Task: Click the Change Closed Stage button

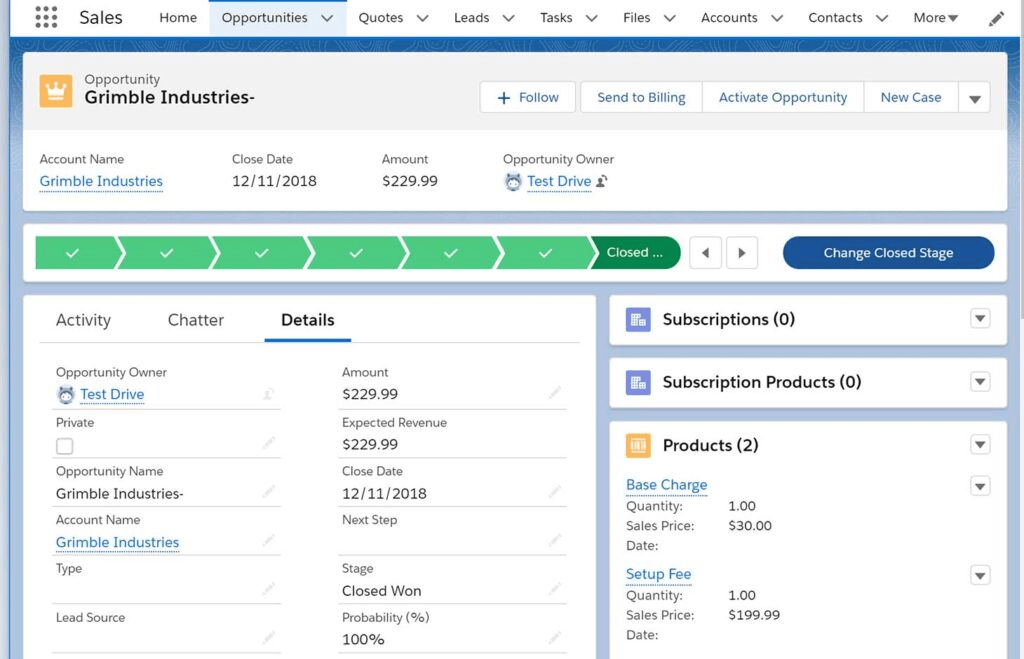Action: 888,252
